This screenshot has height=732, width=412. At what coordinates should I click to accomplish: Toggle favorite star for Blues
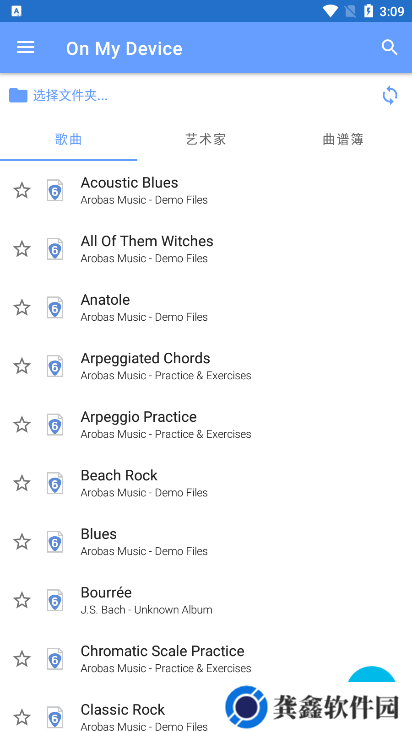point(22,542)
